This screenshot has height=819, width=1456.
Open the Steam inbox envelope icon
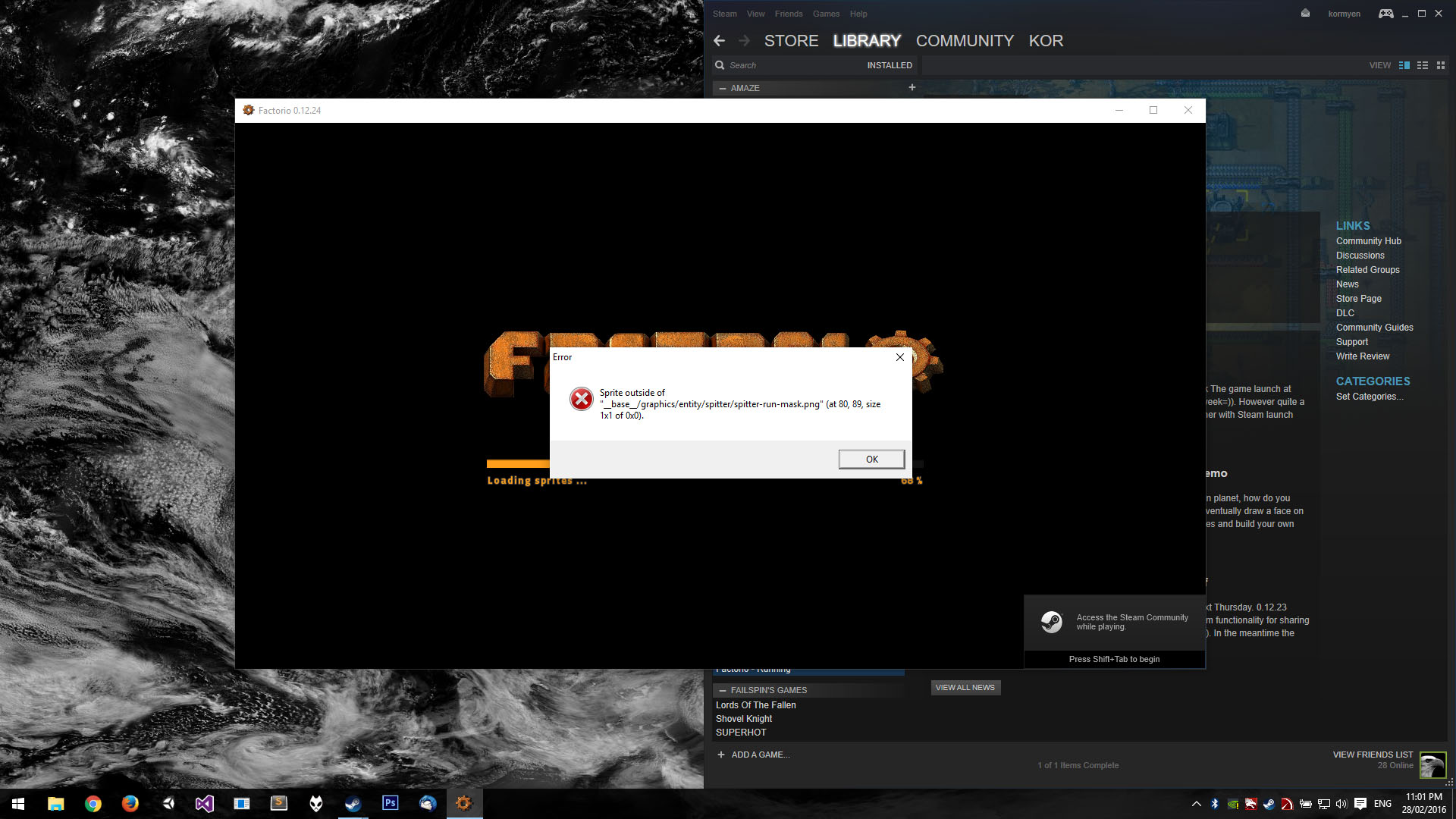coord(1305,13)
